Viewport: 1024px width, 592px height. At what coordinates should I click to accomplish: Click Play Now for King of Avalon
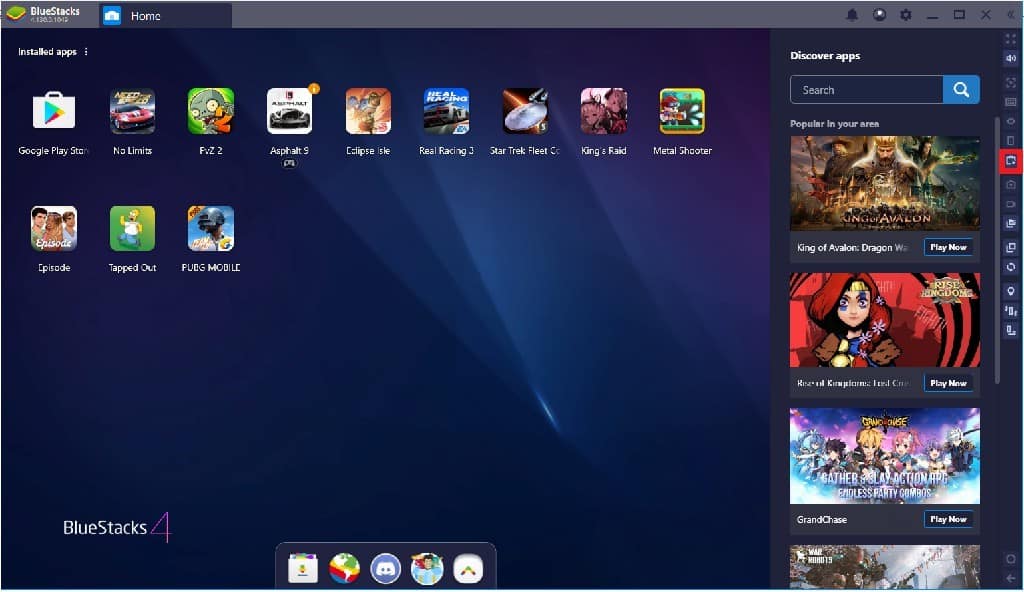point(948,247)
